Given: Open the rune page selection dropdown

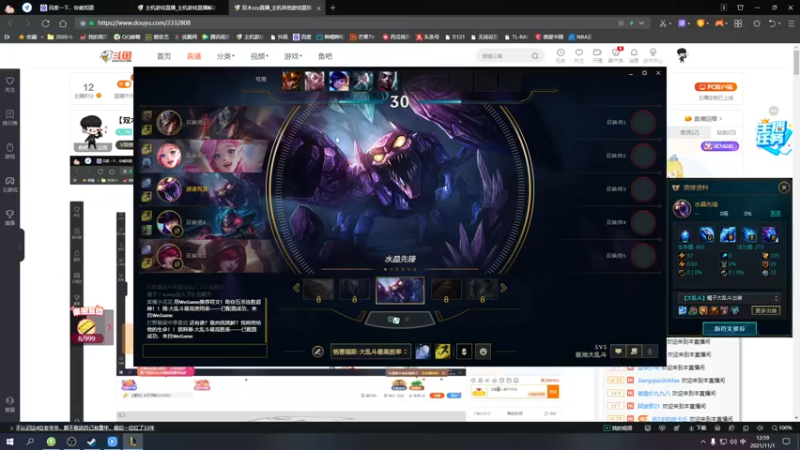Looking at the screenshot, I should click(370, 351).
